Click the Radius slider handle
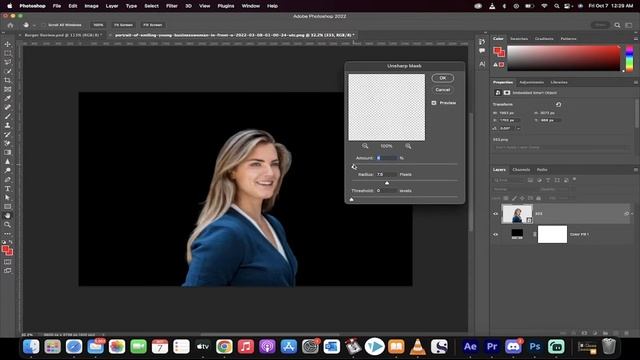The height and width of the screenshot is (360, 640). [387, 183]
